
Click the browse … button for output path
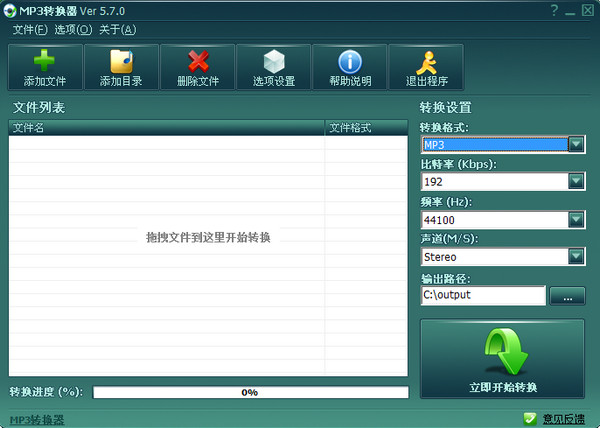567,296
